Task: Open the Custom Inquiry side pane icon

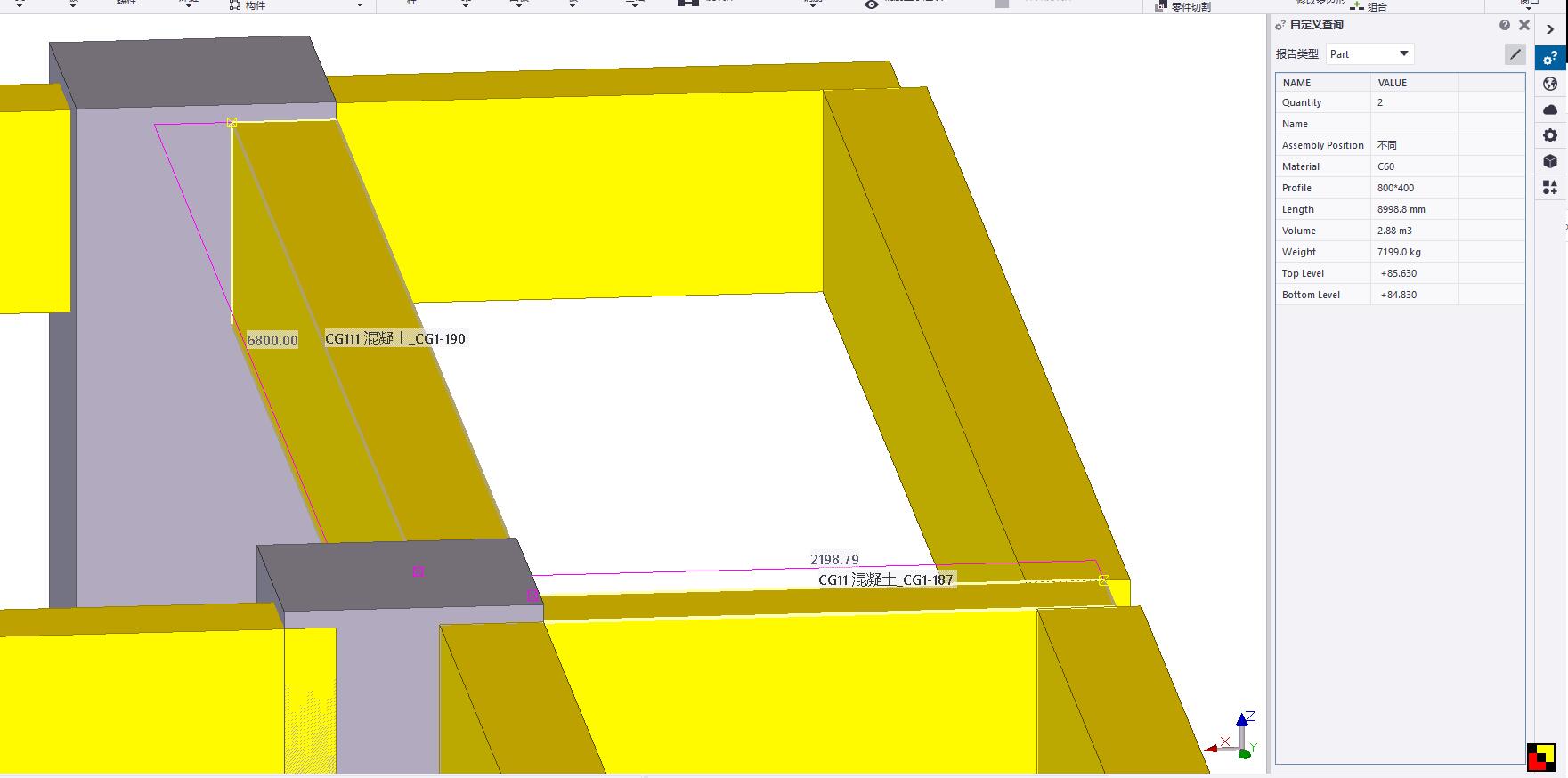Action: pyautogui.click(x=1550, y=58)
